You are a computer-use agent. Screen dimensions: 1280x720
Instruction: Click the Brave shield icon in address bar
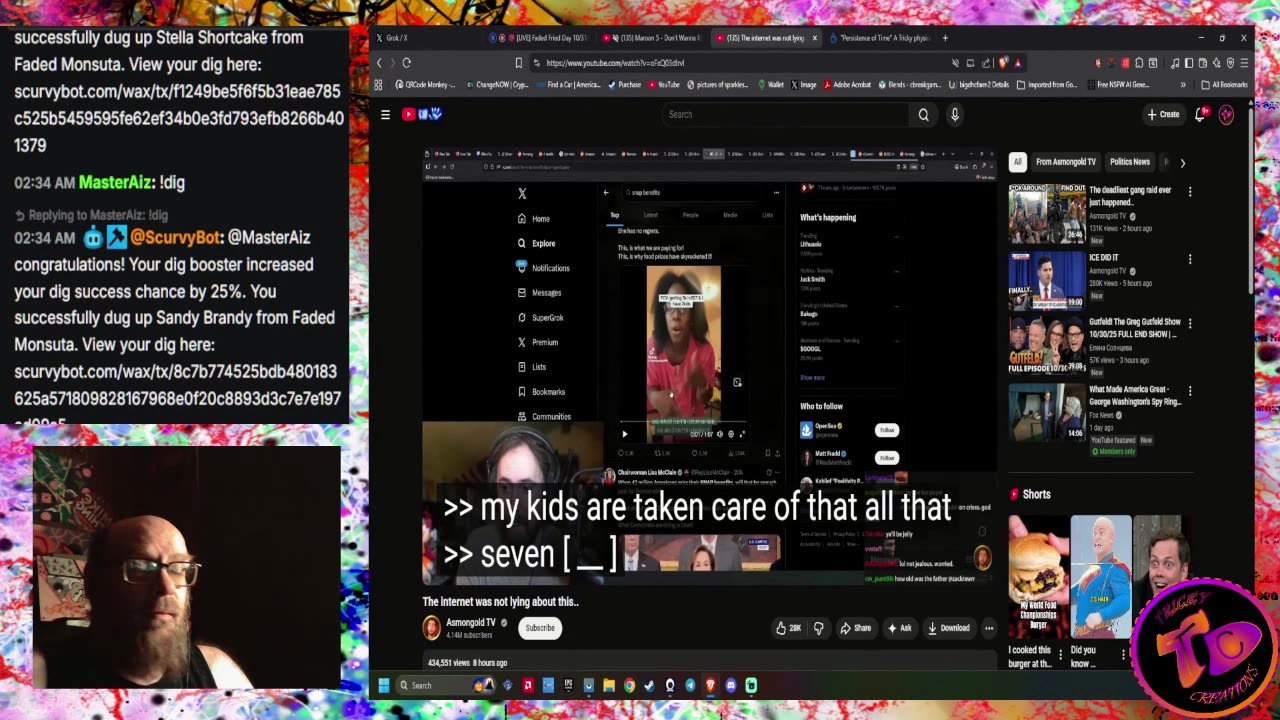pos(1003,63)
